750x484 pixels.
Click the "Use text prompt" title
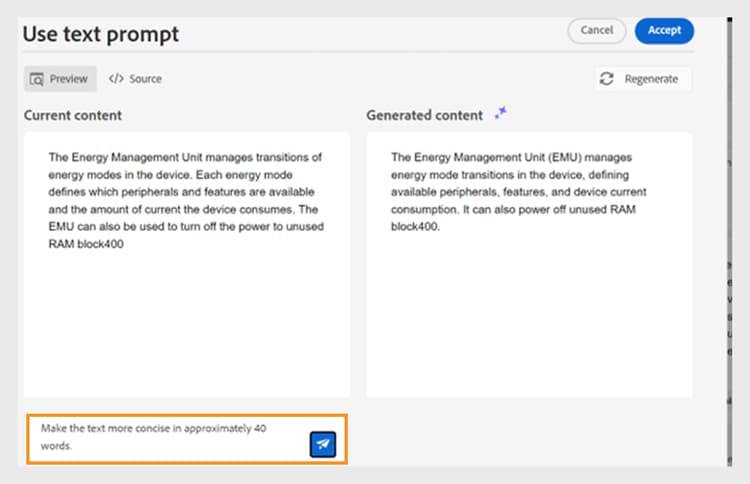101,34
